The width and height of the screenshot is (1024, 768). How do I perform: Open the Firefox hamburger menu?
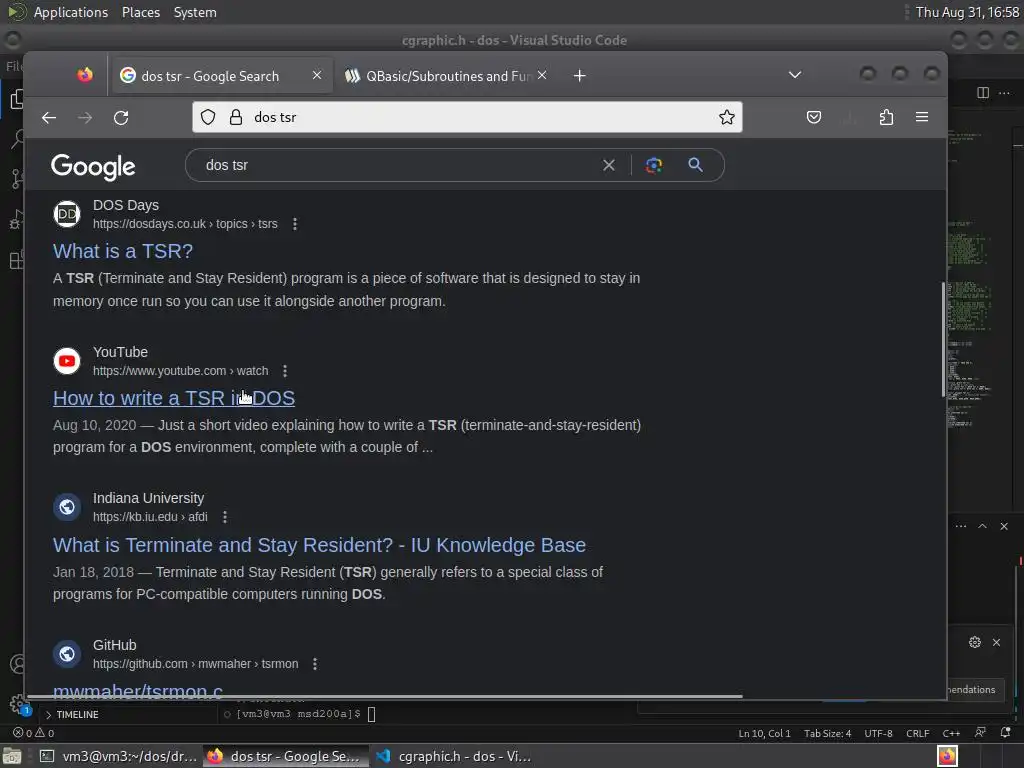coord(921,117)
